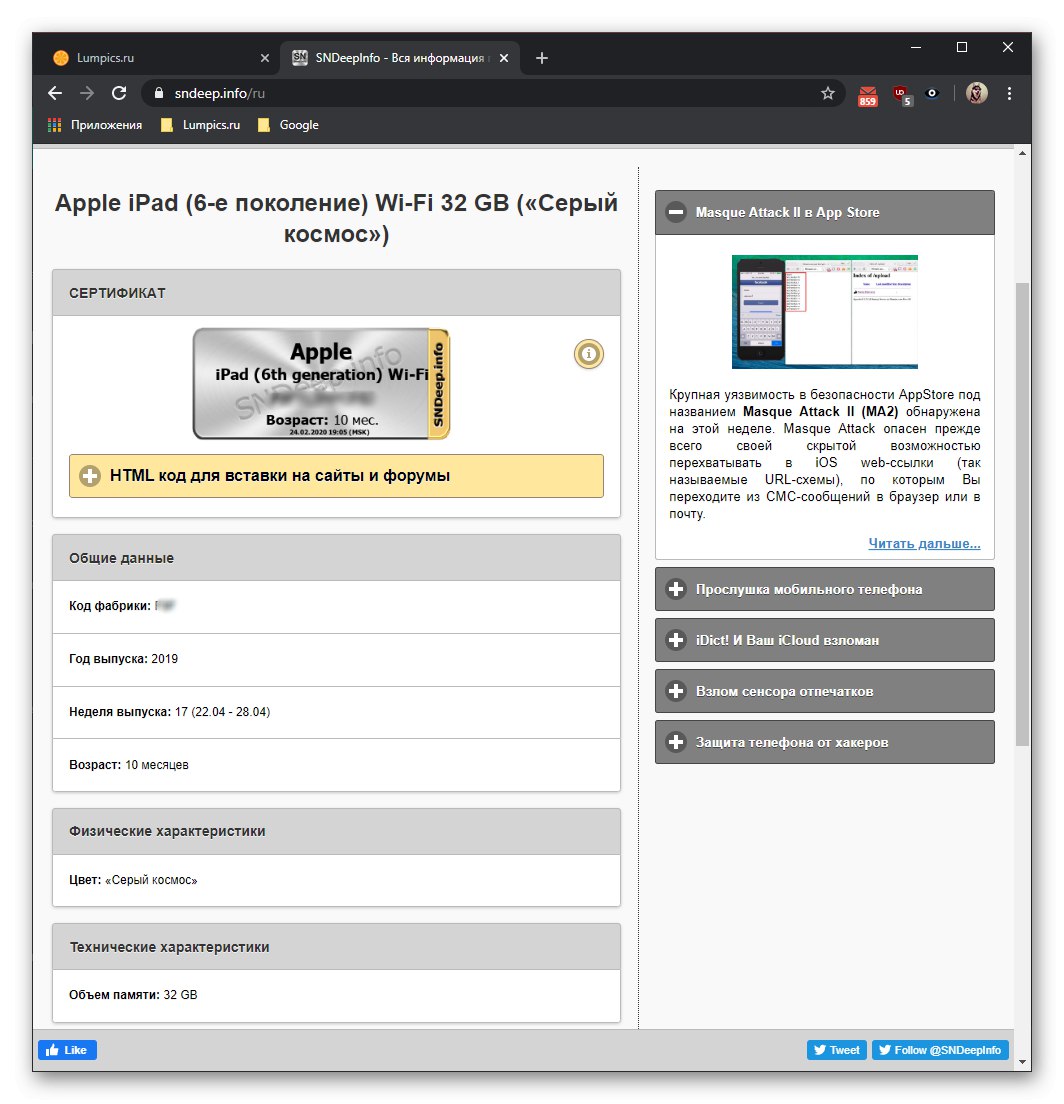The width and height of the screenshot is (1064, 1104).
Task: Minimize the Chrome window
Action: (915, 47)
